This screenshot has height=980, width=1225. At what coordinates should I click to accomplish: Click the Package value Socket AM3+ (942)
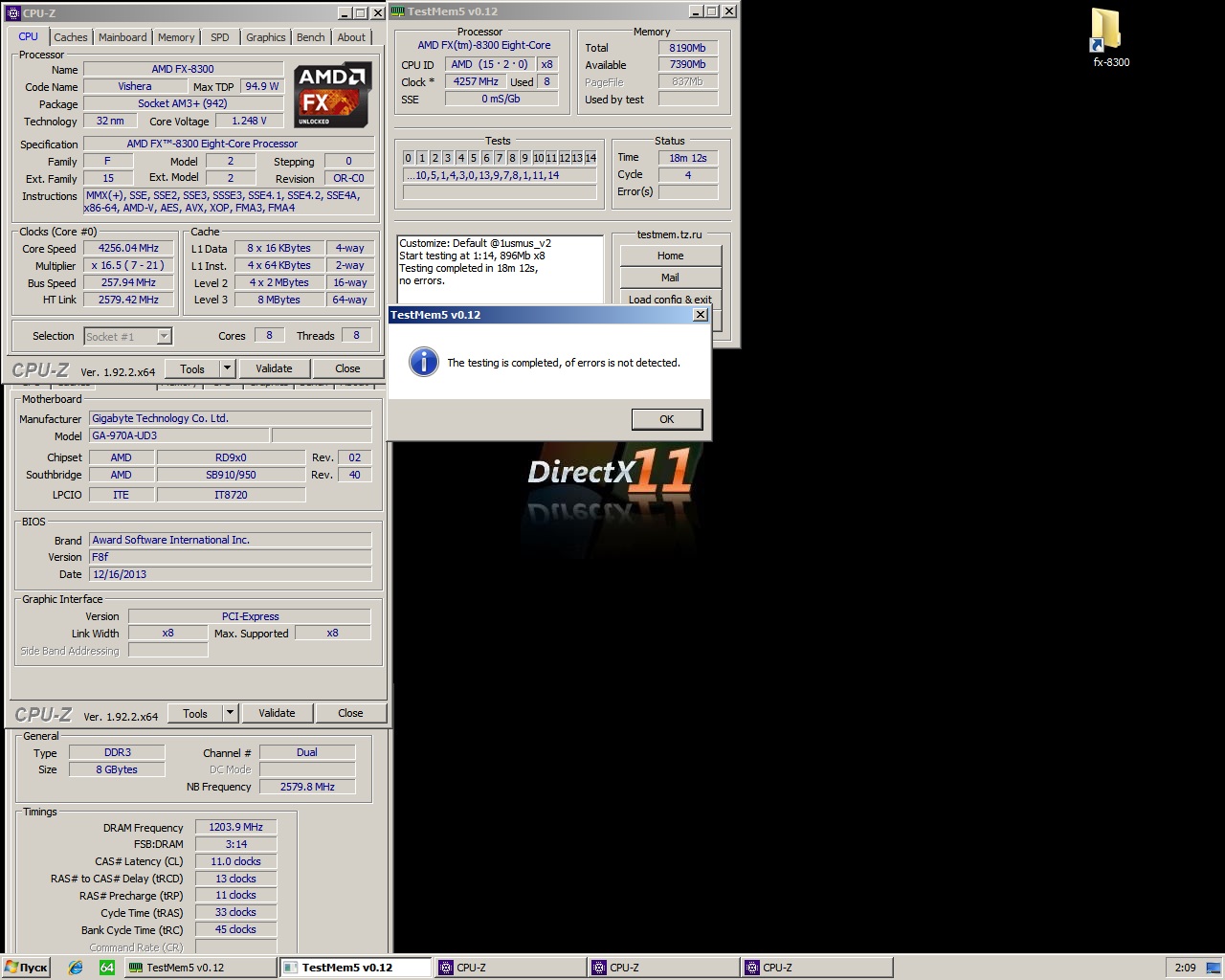(183, 103)
